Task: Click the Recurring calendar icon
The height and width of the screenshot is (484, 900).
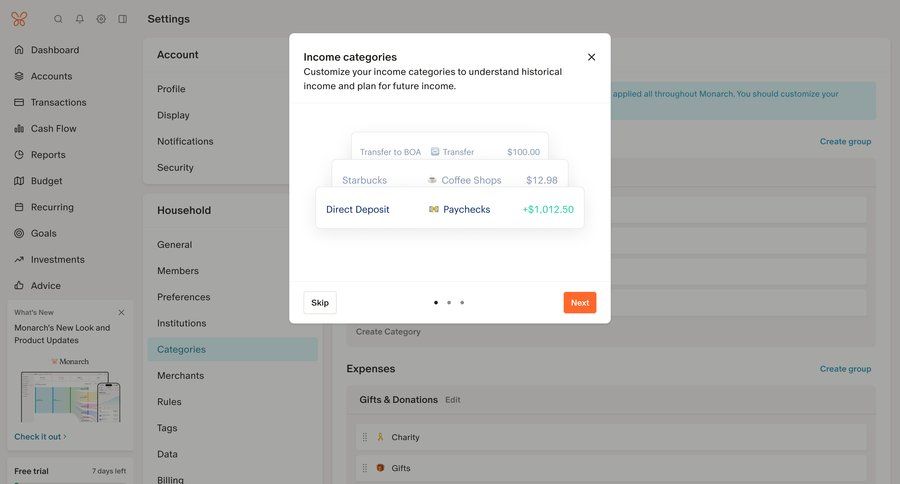Action: (19, 207)
